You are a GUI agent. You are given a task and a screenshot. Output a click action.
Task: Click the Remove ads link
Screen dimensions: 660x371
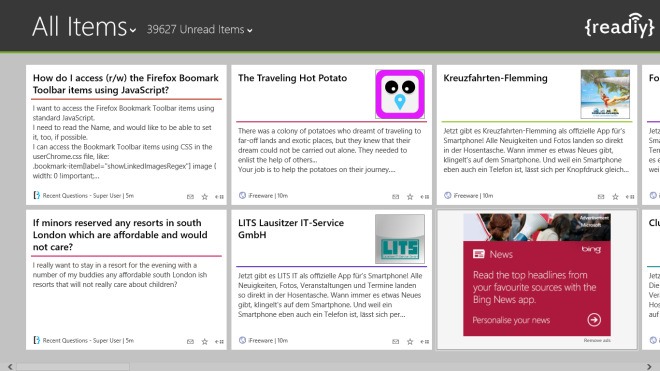tap(597, 340)
